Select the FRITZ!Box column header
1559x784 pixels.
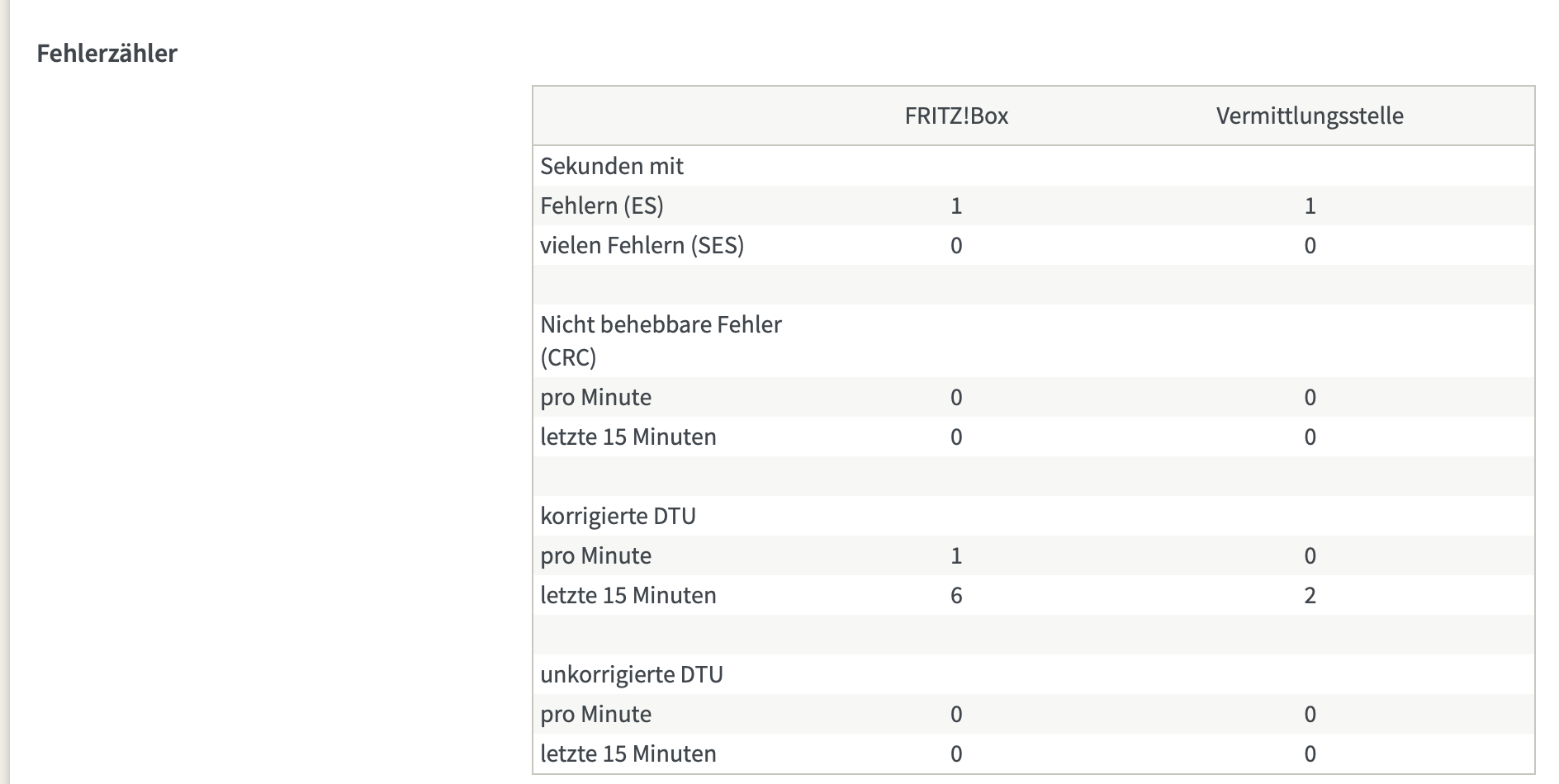coord(956,116)
